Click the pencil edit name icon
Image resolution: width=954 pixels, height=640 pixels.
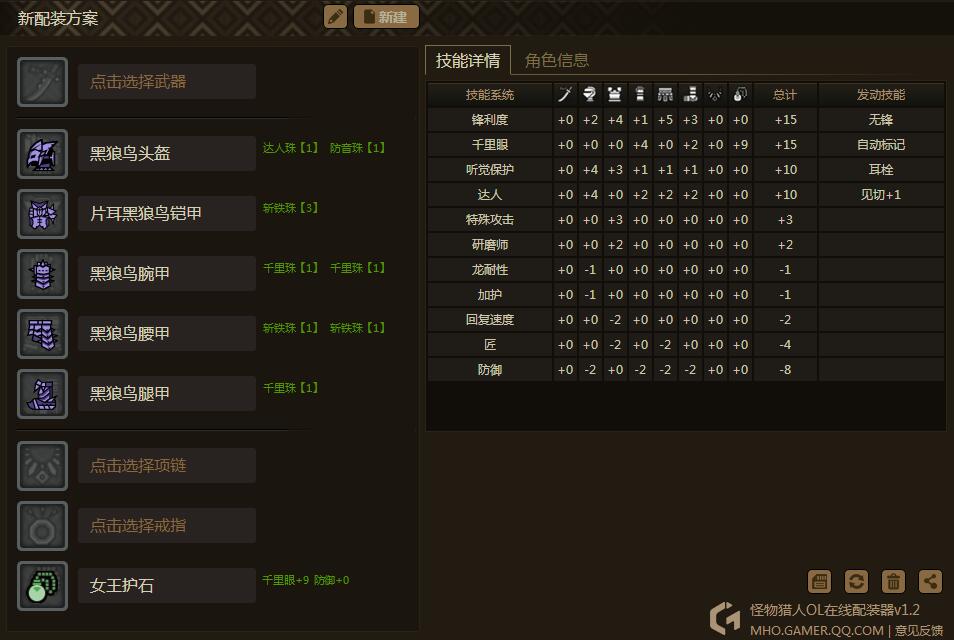335,17
